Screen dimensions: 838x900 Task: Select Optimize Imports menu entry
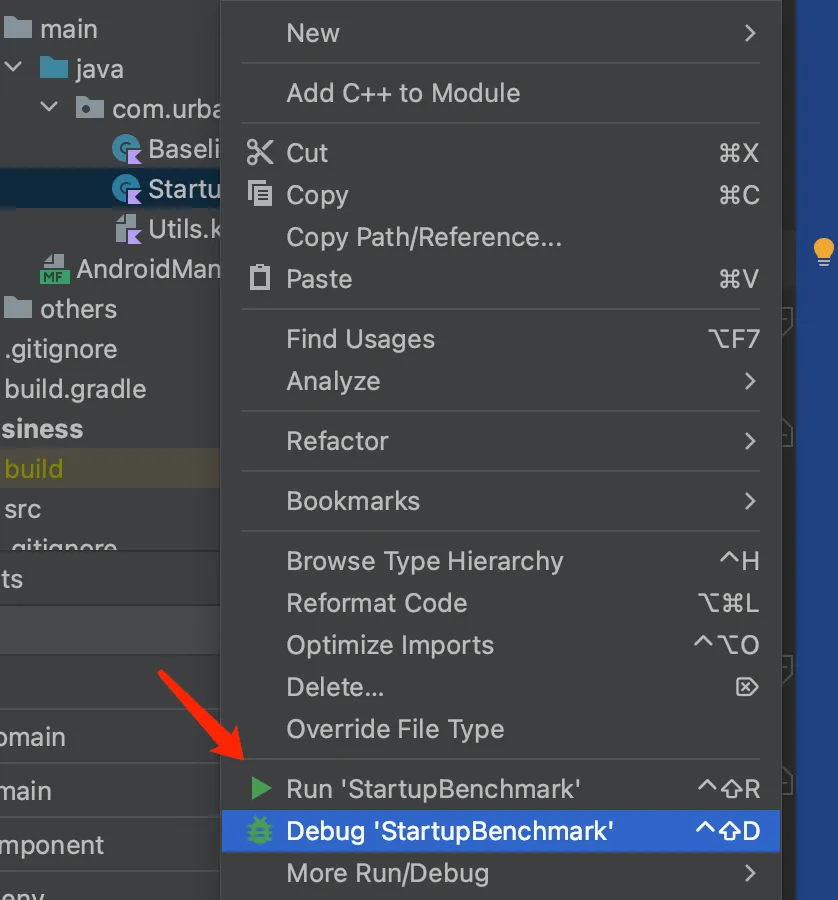pos(390,645)
